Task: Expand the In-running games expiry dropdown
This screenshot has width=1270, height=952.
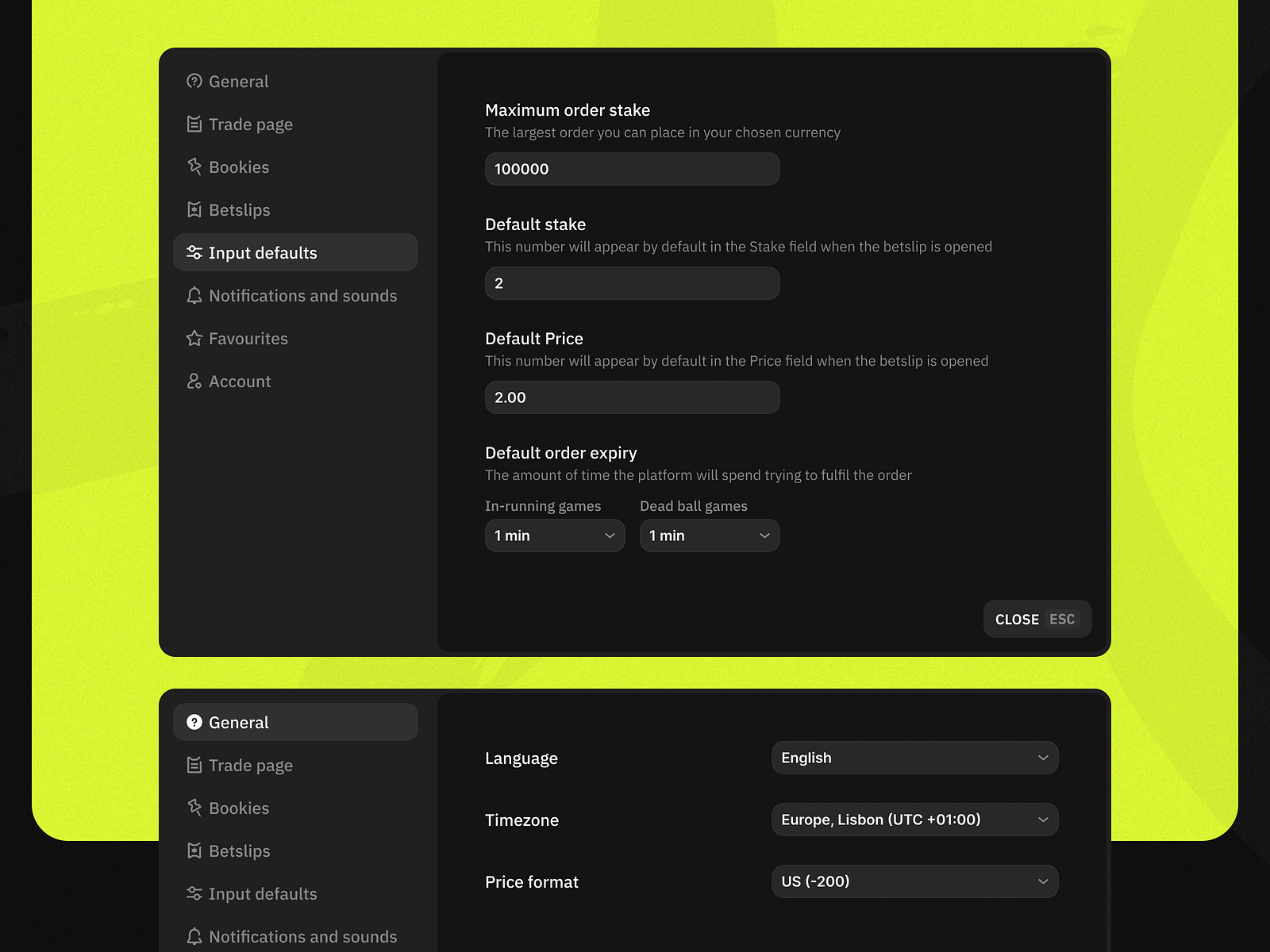Action: [x=554, y=535]
